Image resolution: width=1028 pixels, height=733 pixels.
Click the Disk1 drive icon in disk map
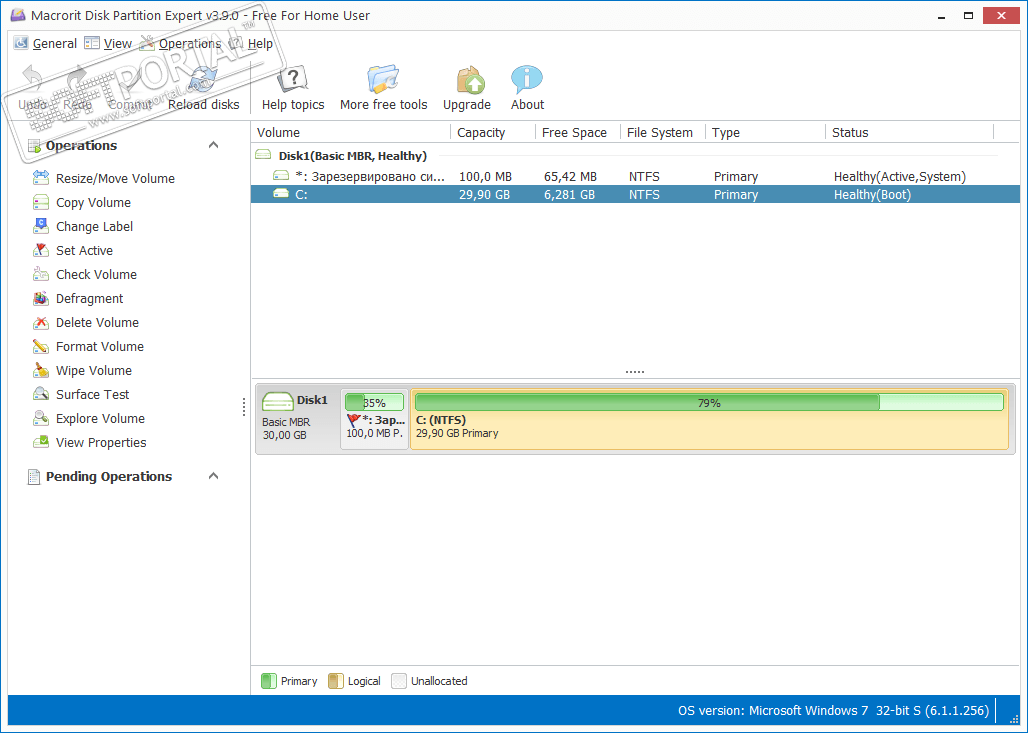pos(277,401)
